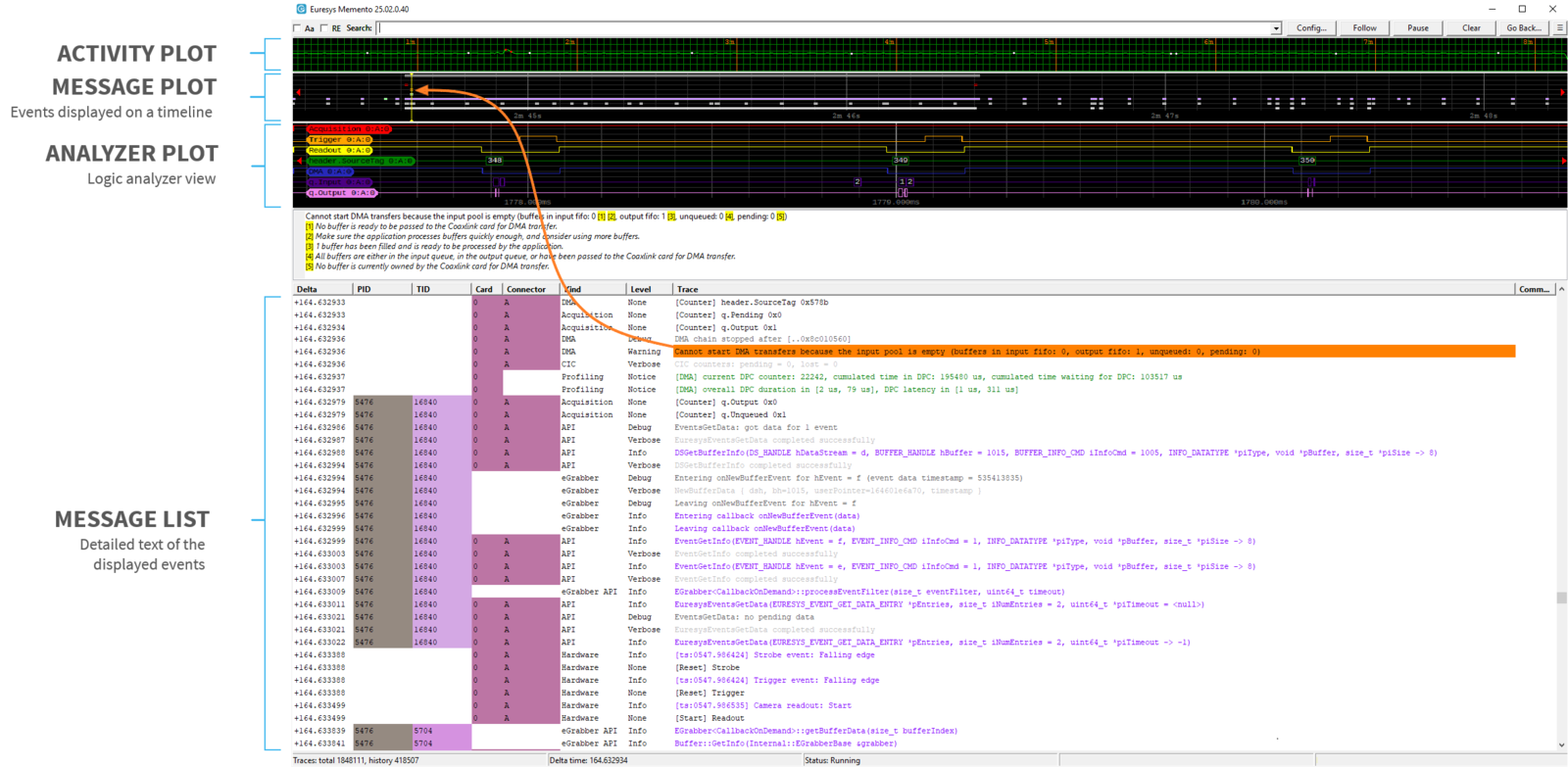Click 'Status: Running' in the status bar

click(x=832, y=760)
